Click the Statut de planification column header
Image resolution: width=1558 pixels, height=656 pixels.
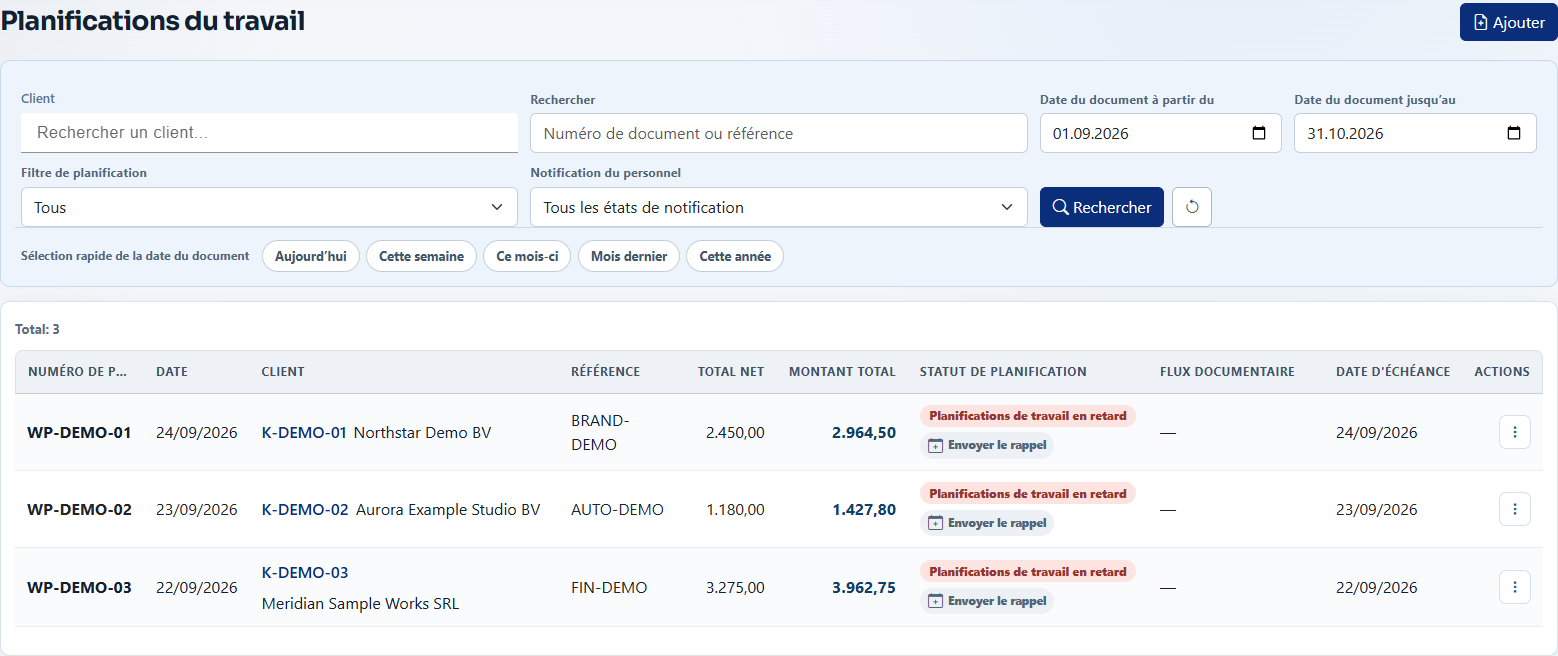(1003, 371)
